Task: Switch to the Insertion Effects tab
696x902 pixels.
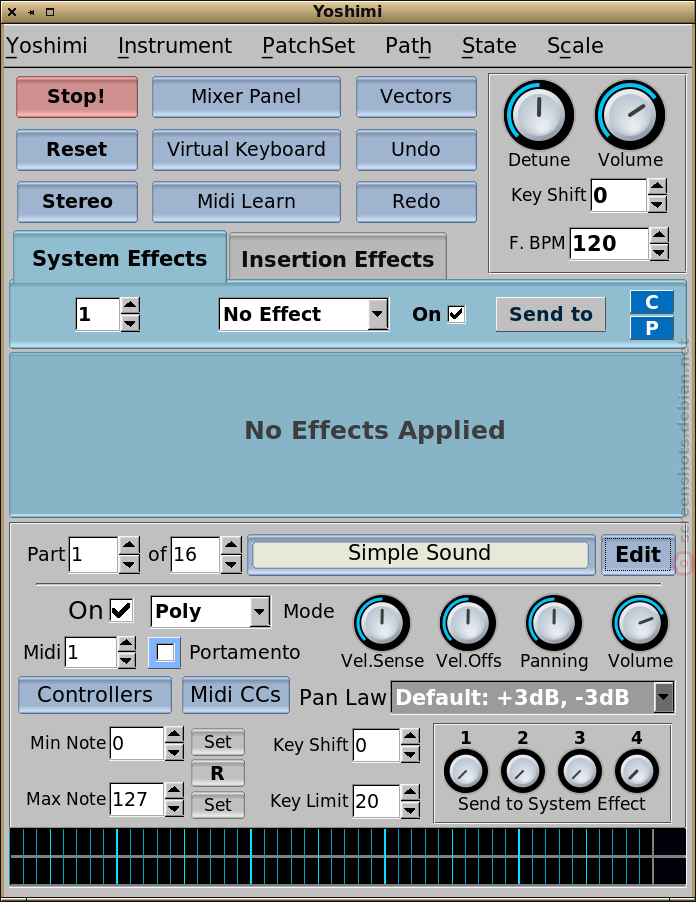Action: pos(338,259)
